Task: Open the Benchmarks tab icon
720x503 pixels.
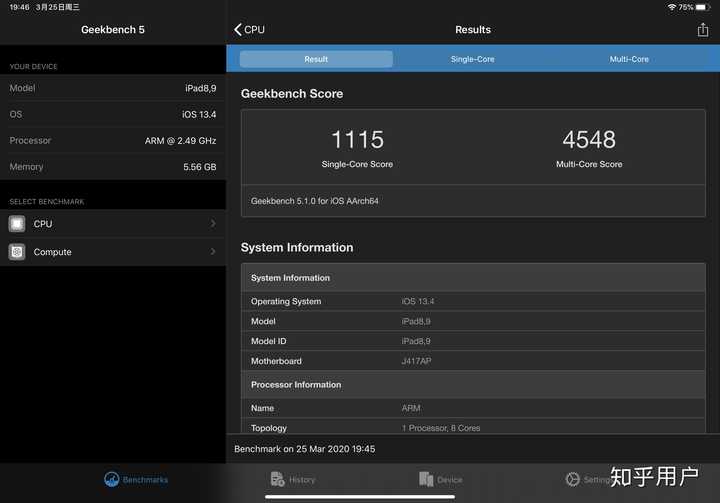Action: (x=112, y=479)
